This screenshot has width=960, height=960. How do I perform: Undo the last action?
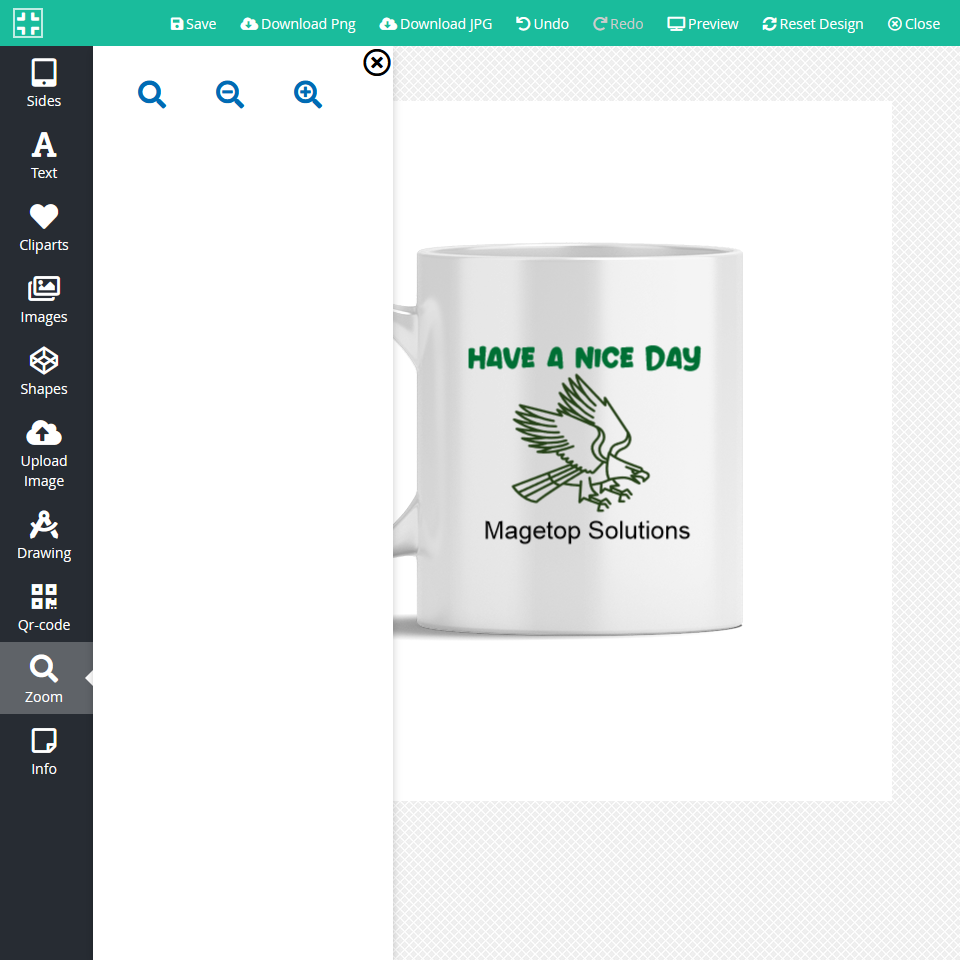click(542, 24)
